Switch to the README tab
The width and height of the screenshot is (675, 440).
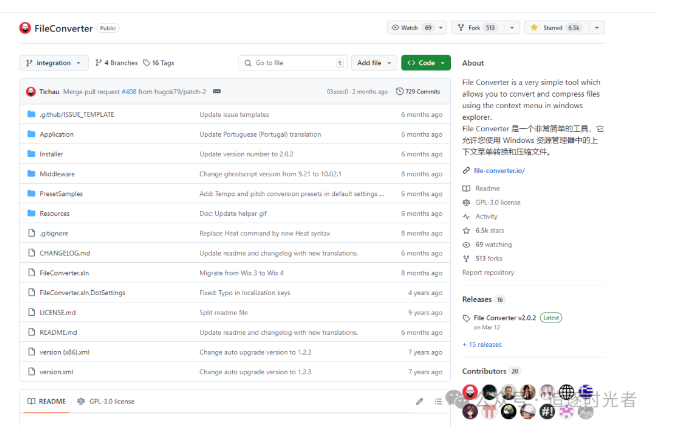pos(46,401)
